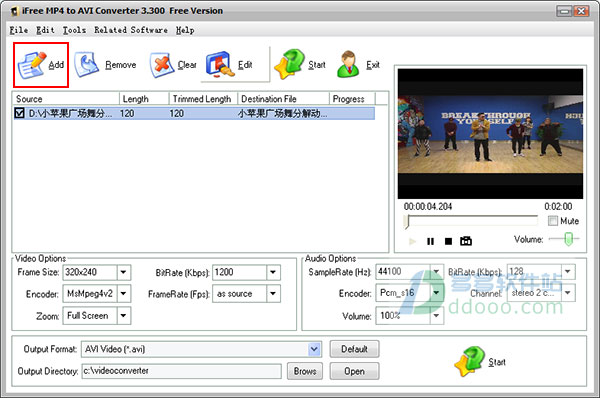Screen dimensions: 600x398
Task: Open the Tools menu
Action: tap(74, 30)
